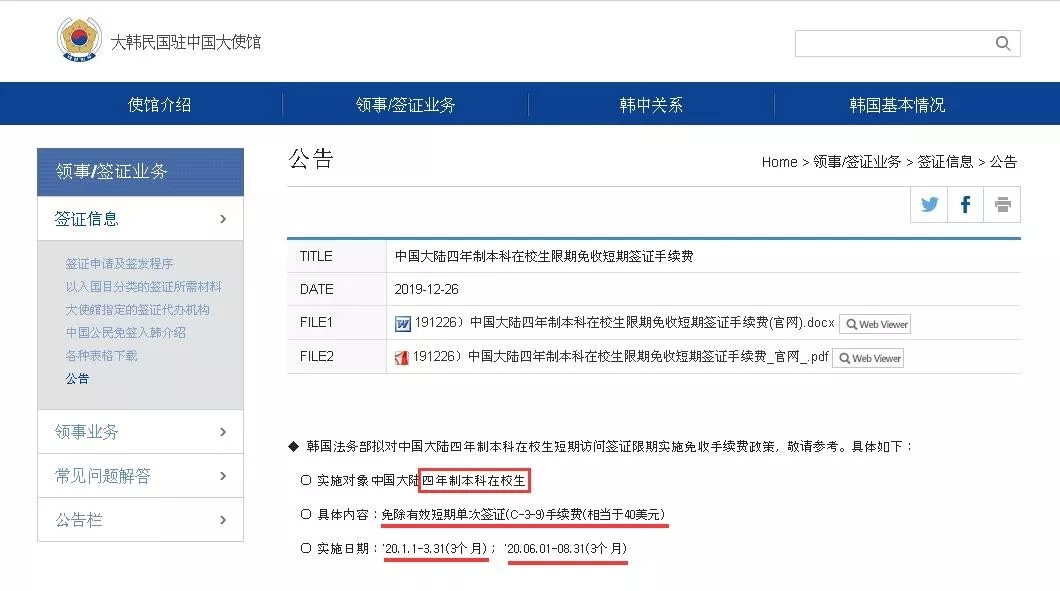This screenshot has width=1060, height=591.
Task: Click the Korean embassy emblem logo
Action: click(79, 40)
